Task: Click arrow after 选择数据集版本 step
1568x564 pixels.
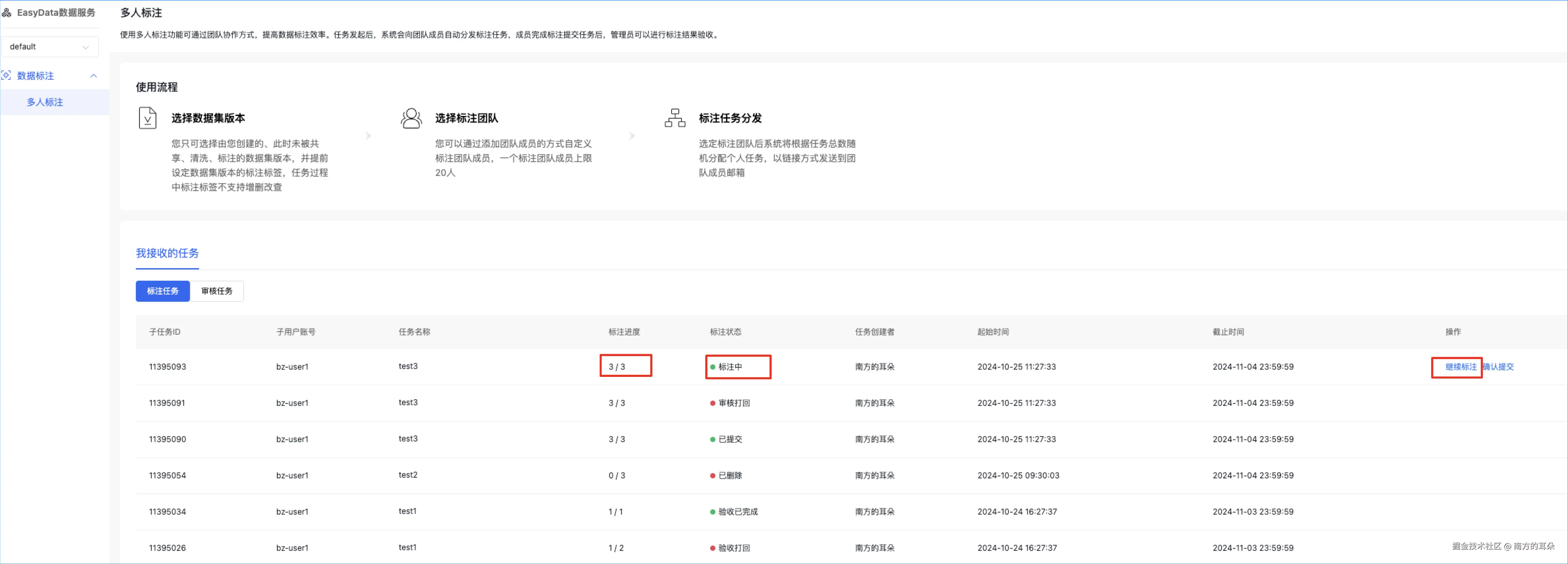Action: [x=368, y=136]
